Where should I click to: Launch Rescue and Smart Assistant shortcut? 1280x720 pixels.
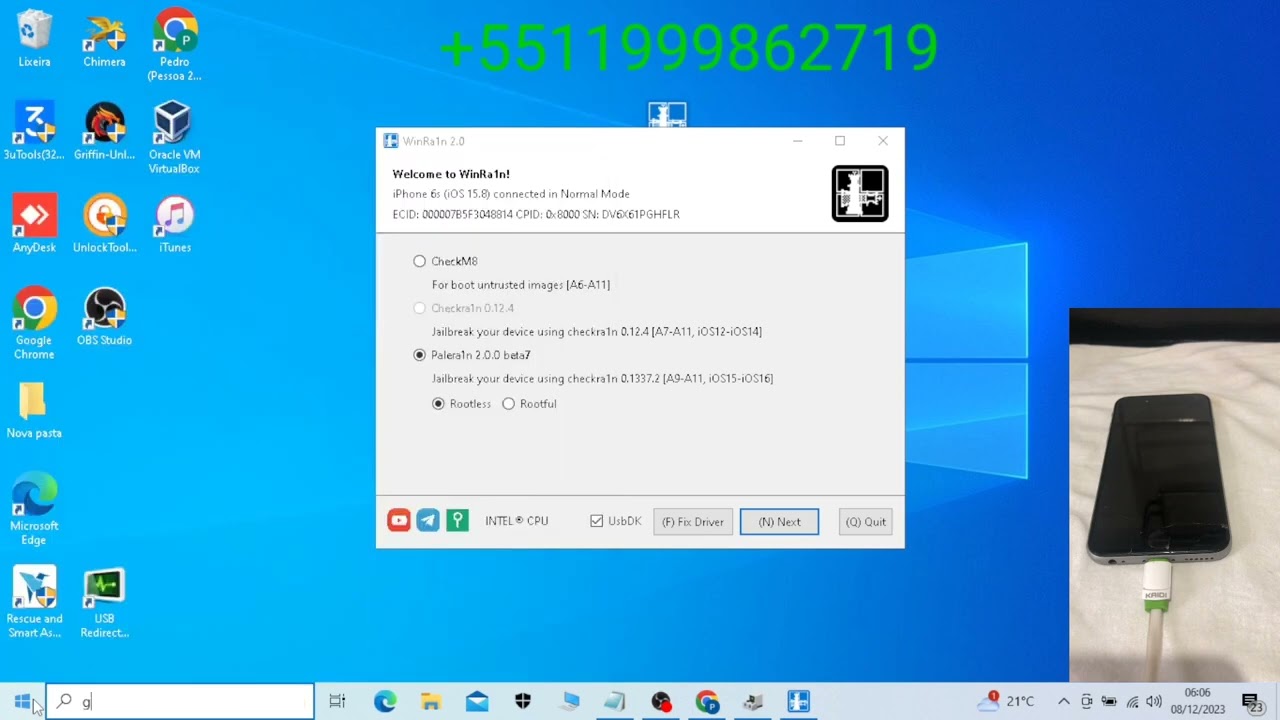tap(34, 602)
